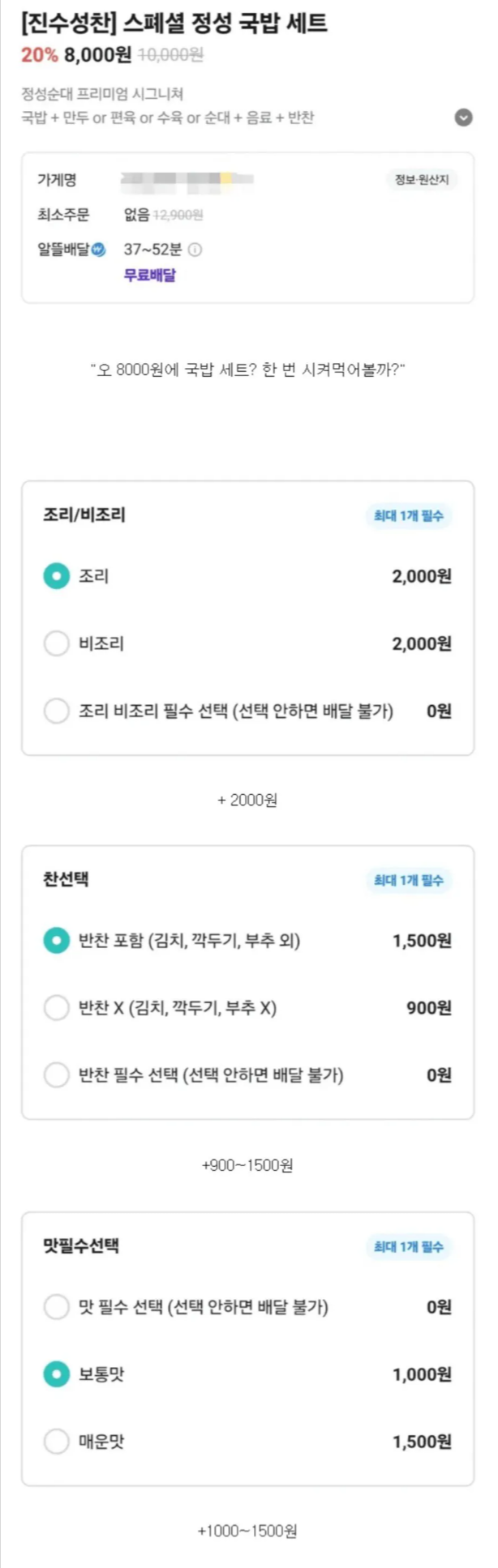Click the 알뜰배달 blue badge icon
Viewport: 498px width, 1568px height.
pyautogui.click(x=99, y=250)
